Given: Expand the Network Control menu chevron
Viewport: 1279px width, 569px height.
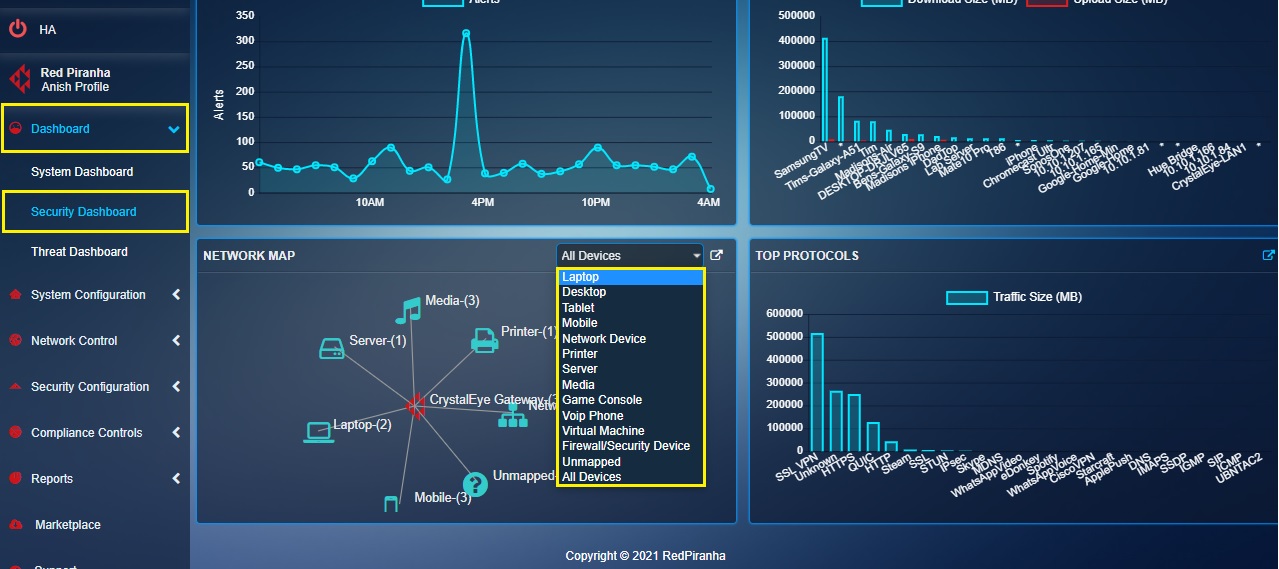Looking at the screenshot, I should pyautogui.click(x=176, y=341).
